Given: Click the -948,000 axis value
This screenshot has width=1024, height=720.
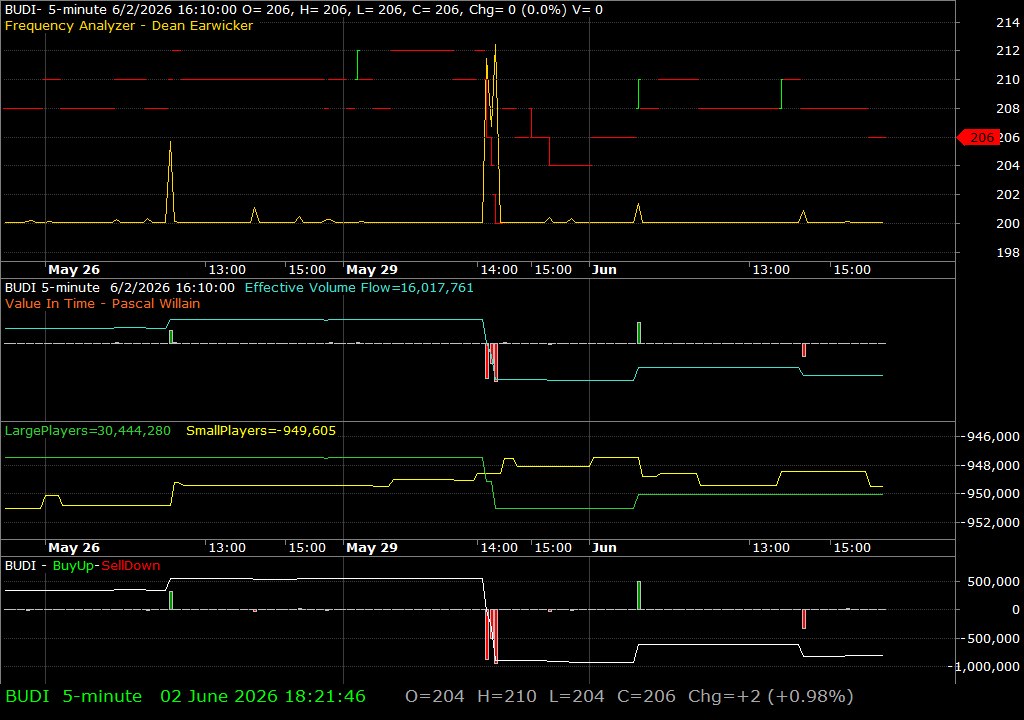Looking at the screenshot, I should [x=989, y=465].
